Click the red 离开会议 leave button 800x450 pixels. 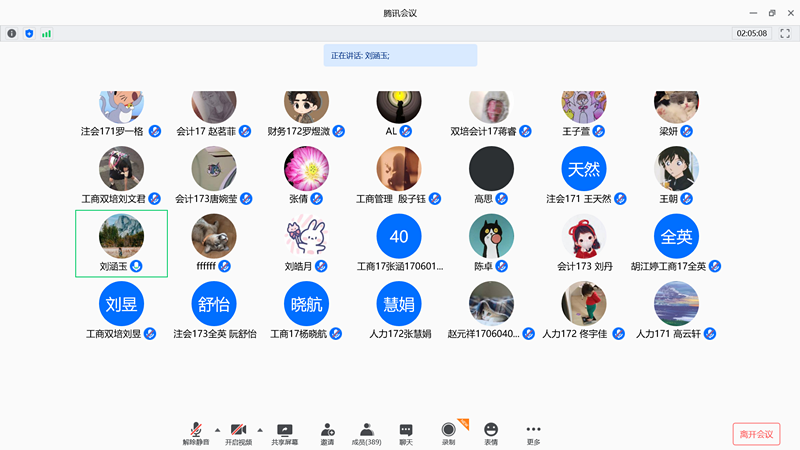click(755, 434)
